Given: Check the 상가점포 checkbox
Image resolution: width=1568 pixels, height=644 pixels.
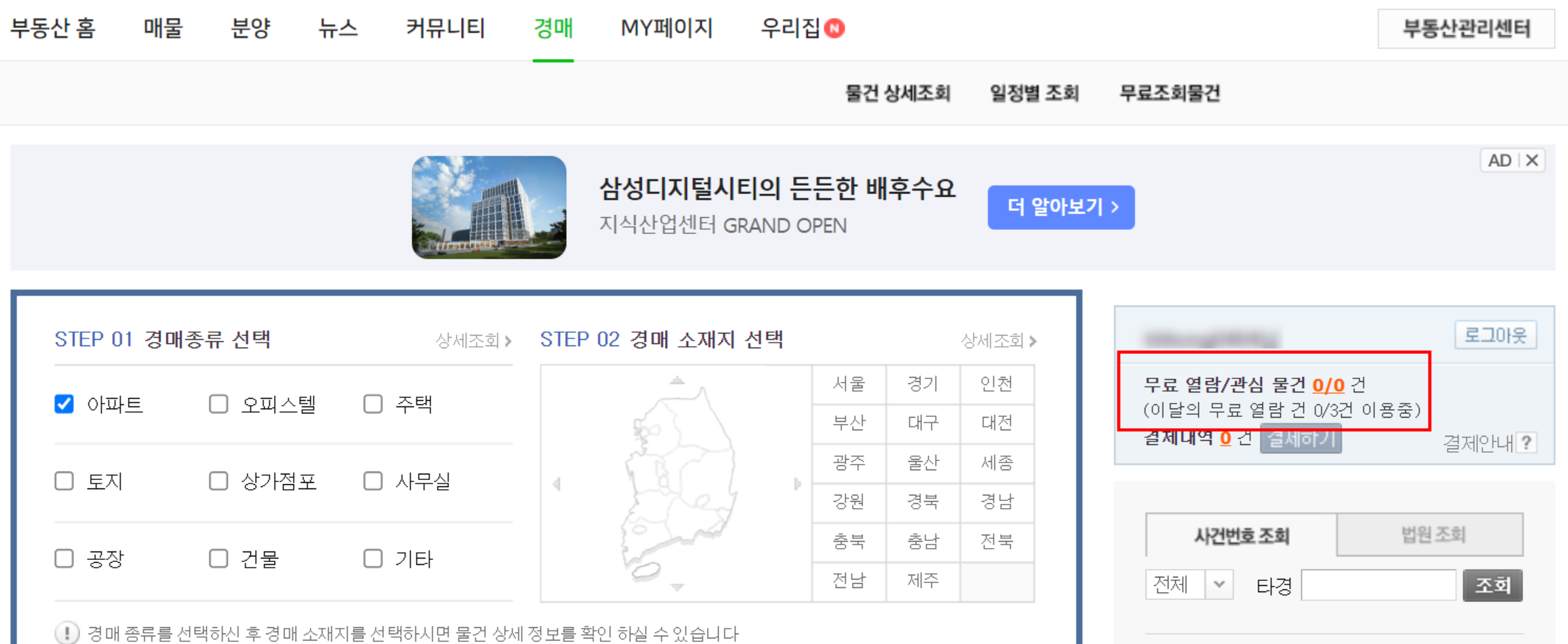Looking at the screenshot, I should 219,481.
